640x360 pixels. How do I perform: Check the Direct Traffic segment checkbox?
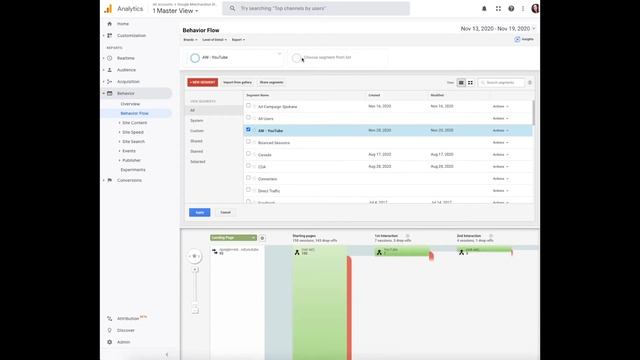(248, 190)
